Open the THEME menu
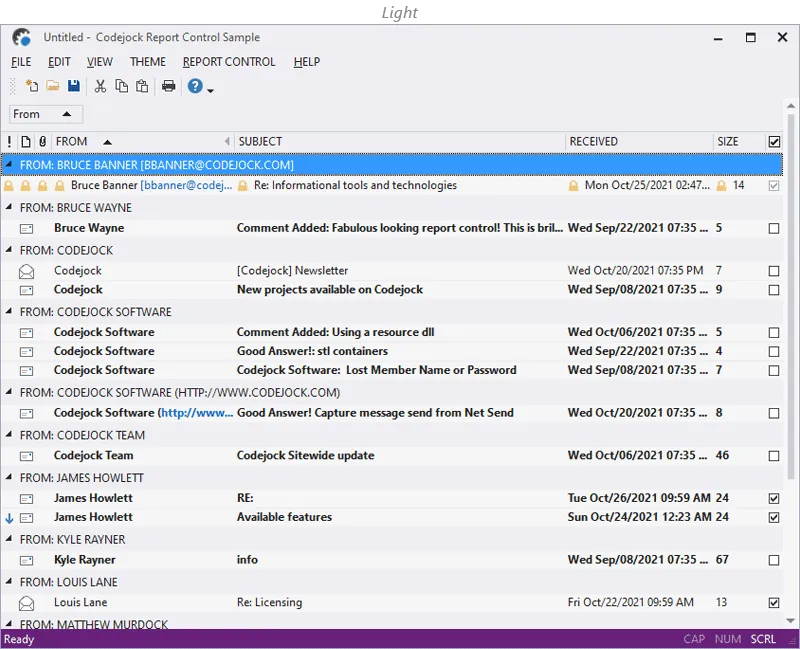 tap(147, 62)
